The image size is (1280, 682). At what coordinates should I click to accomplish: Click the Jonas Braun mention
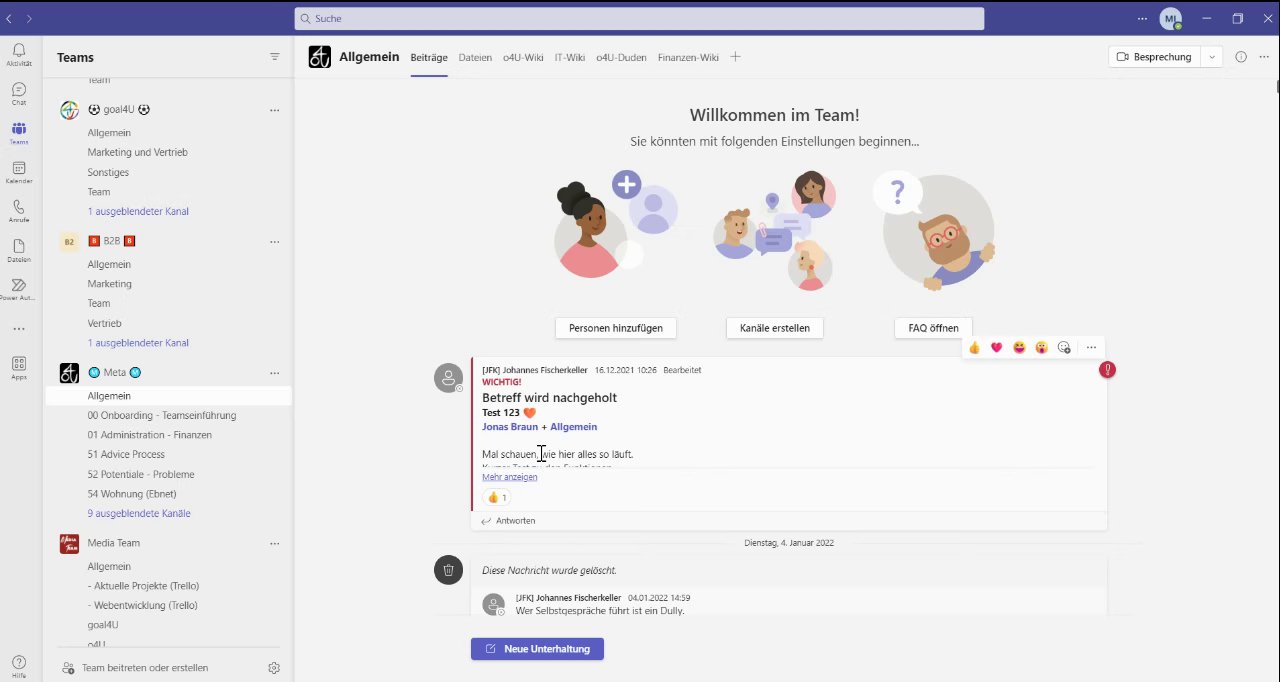point(510,427)
